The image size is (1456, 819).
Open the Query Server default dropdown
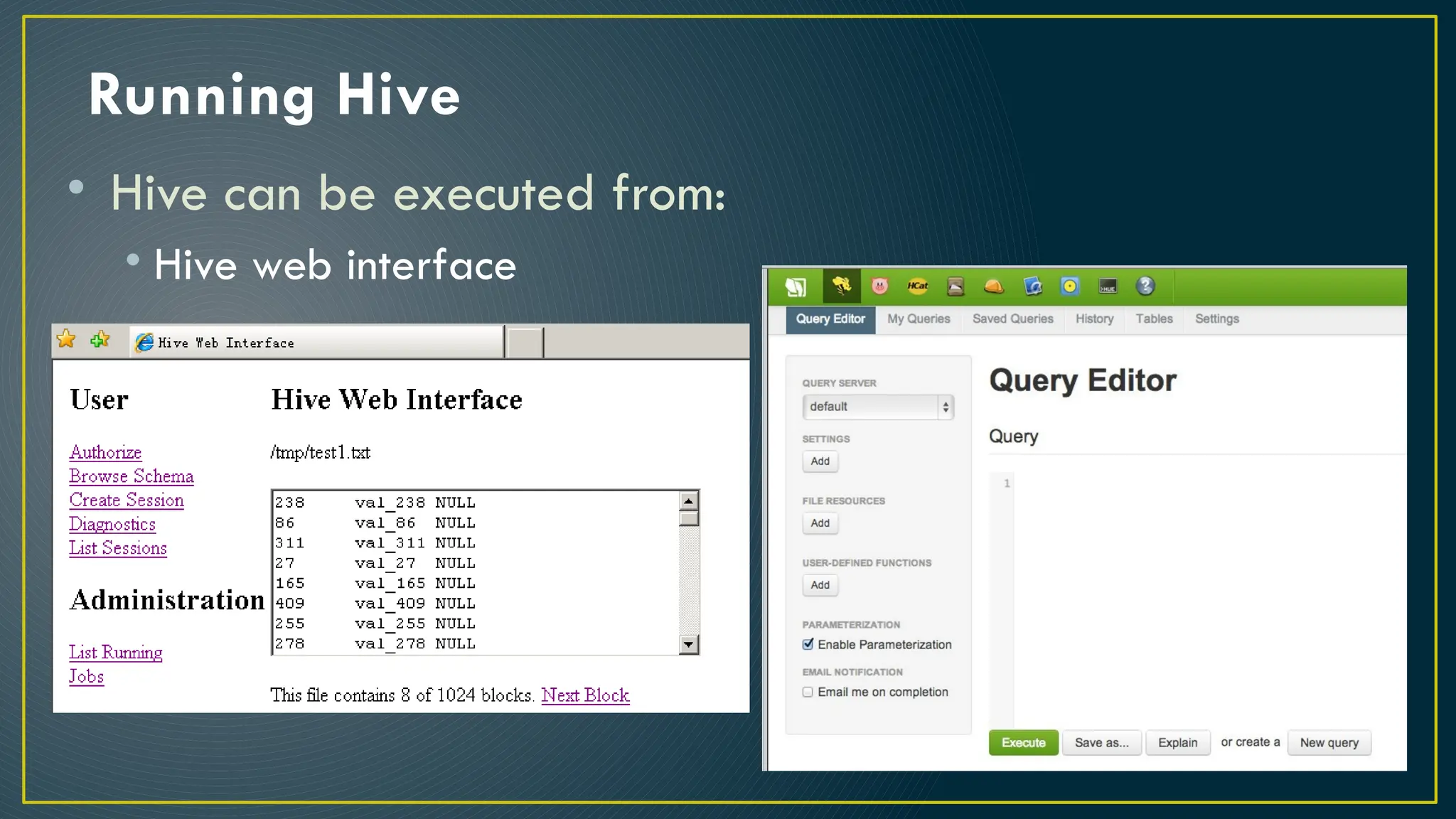pyautogui.click(x=878, y=407)
